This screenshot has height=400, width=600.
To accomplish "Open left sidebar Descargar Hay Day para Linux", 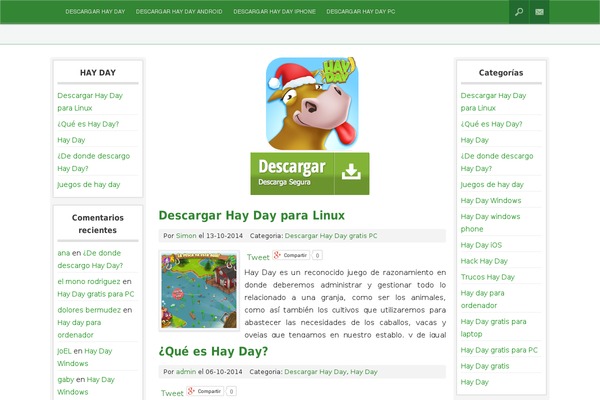I will point(90,102).
